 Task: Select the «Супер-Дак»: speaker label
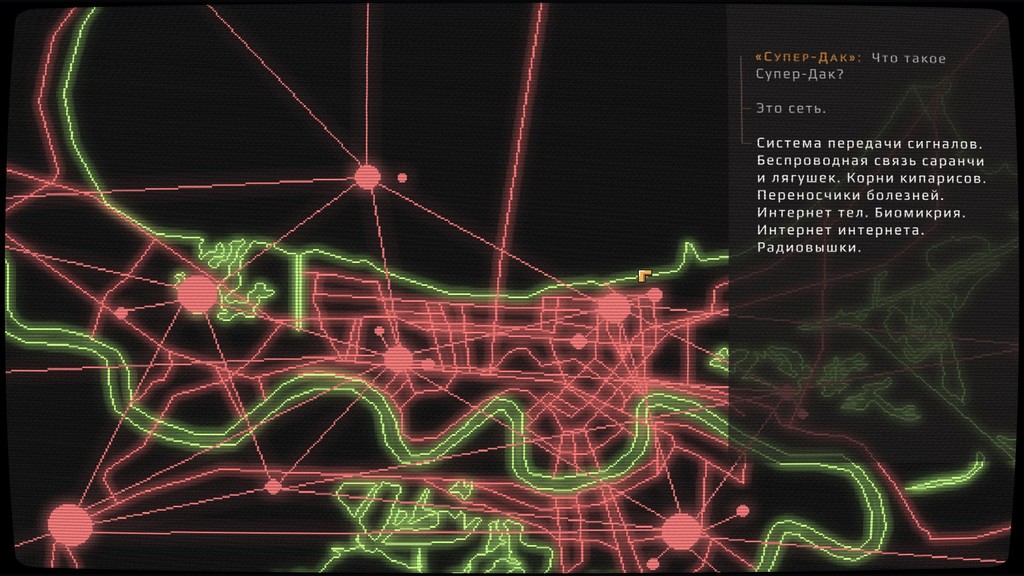808,58
